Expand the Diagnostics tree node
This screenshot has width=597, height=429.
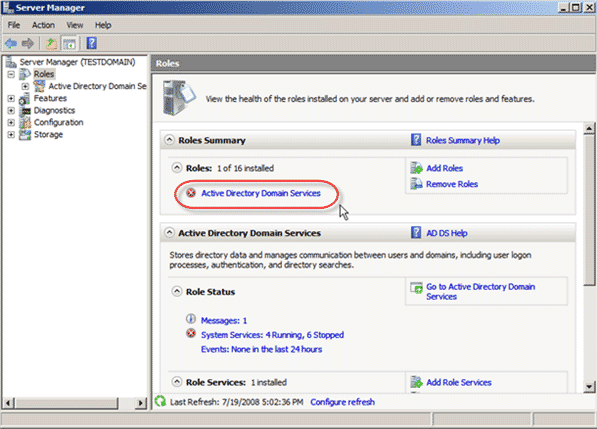coord(11,111)
